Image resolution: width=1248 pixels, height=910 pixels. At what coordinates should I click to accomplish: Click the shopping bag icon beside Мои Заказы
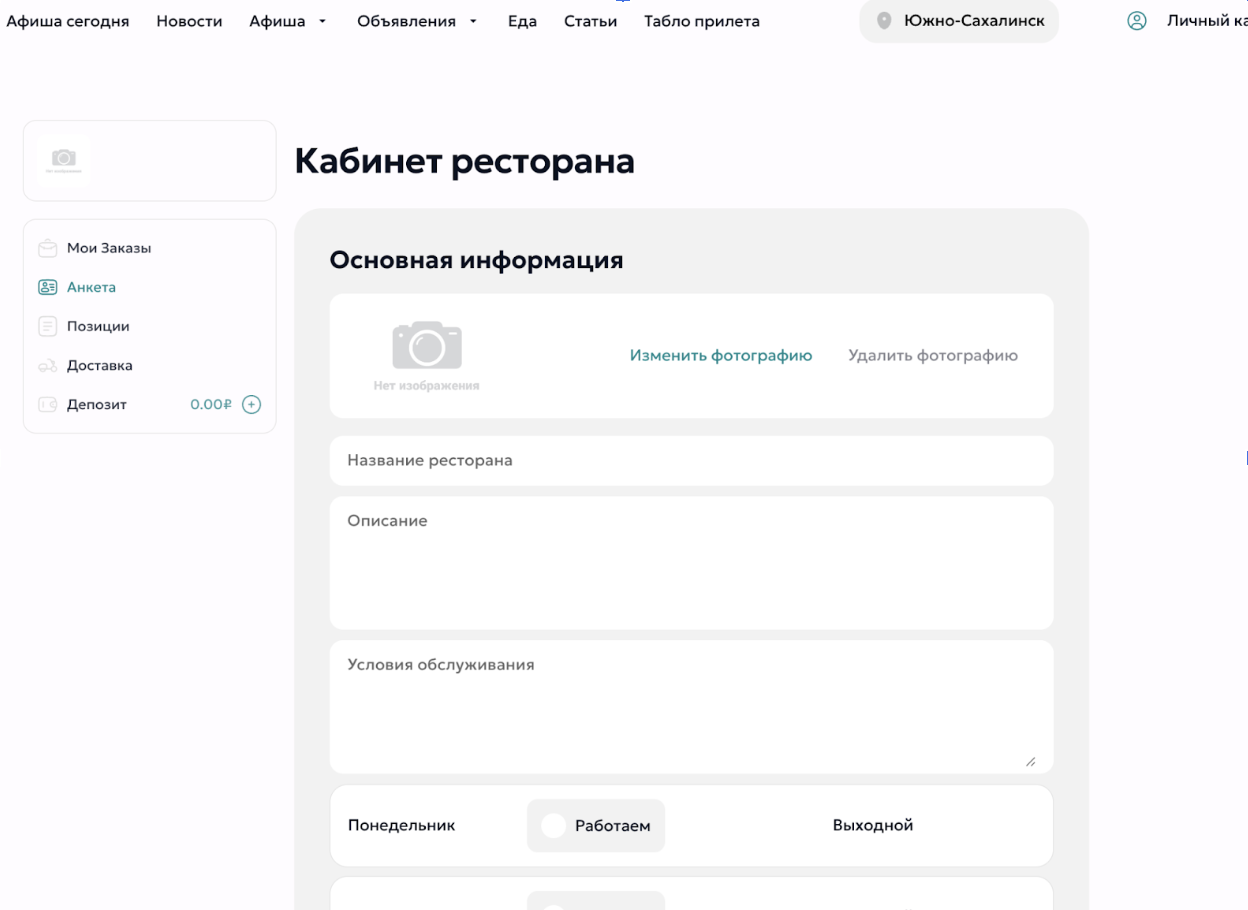(47, 248)
